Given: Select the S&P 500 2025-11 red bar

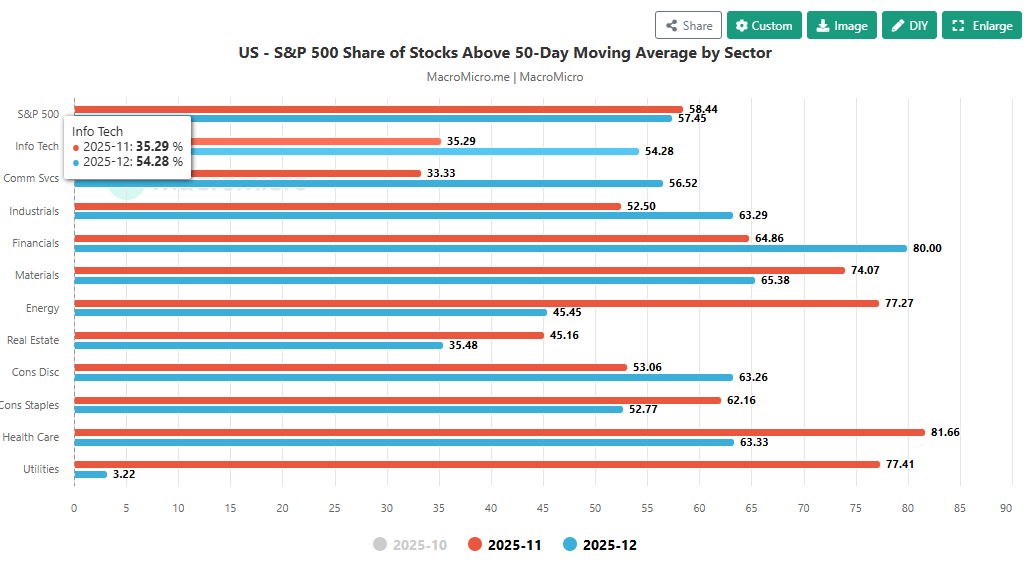Looking at the screenshot, I should tap(378, 109).
